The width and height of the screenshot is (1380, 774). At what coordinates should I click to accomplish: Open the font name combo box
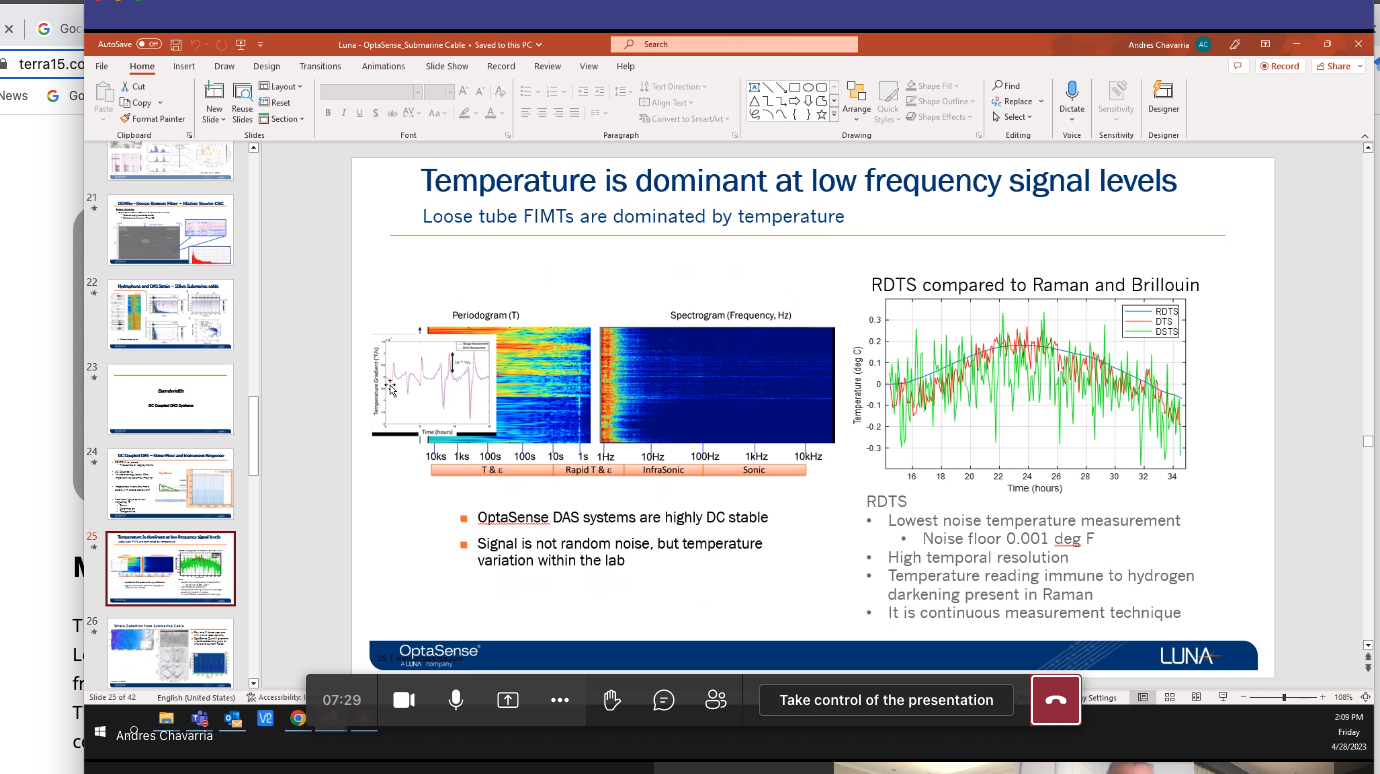point(370,92)
